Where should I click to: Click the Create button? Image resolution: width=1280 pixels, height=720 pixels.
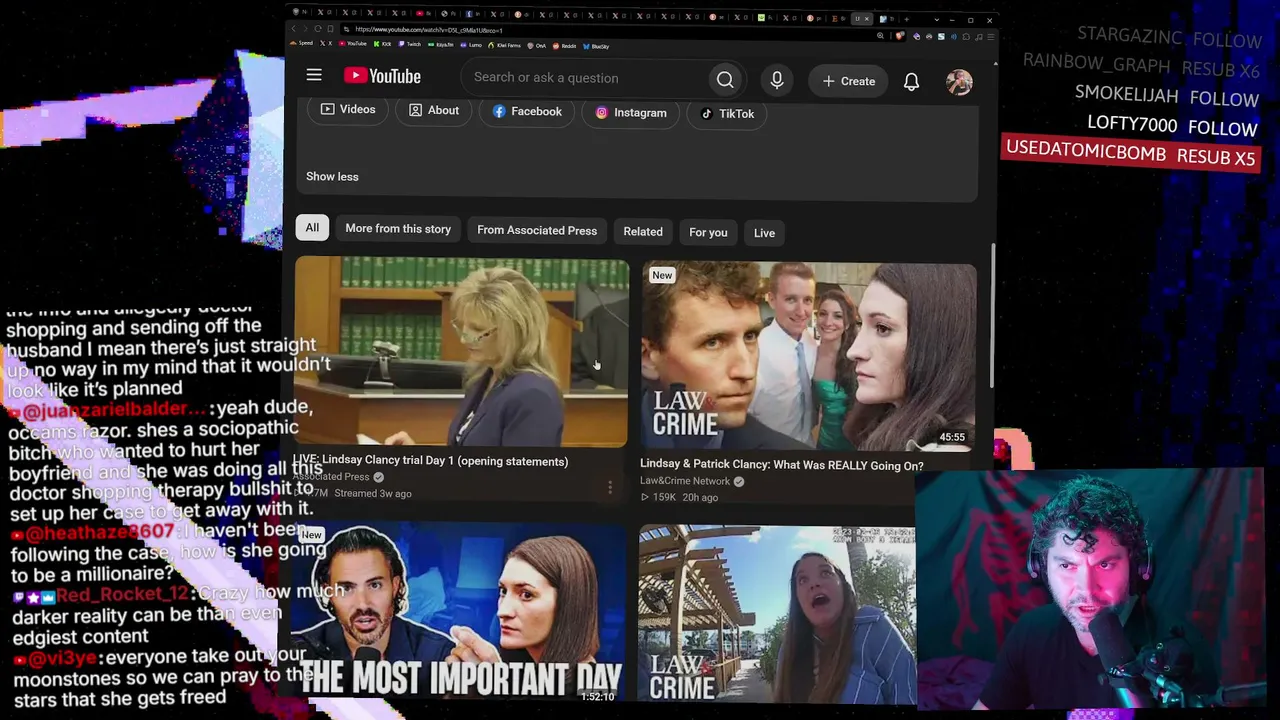[x=848, y=81]
